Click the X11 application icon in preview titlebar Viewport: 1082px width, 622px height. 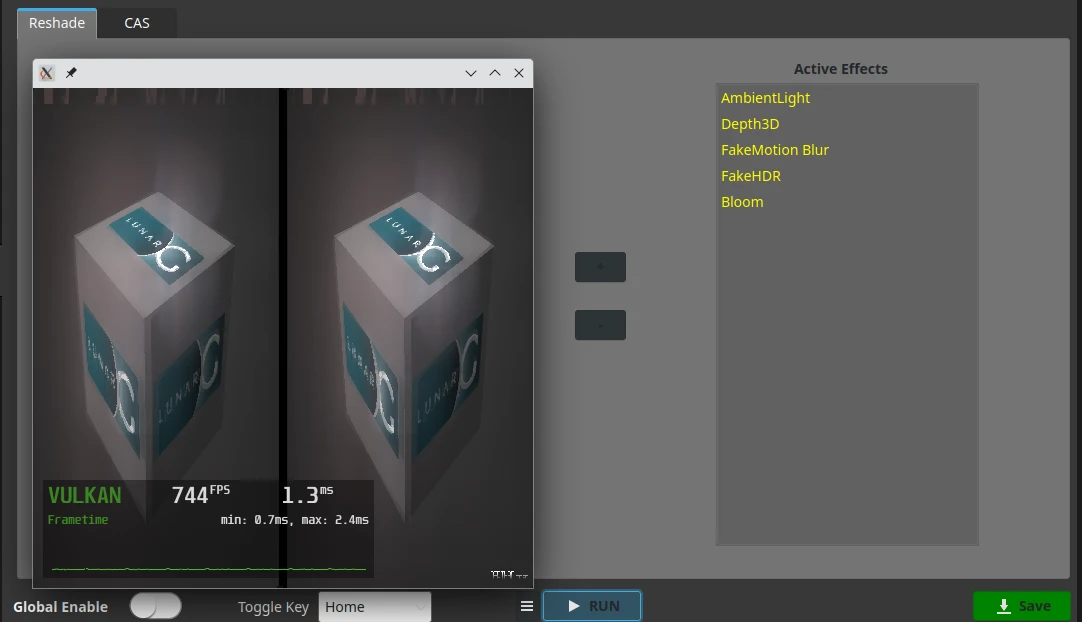46,73
